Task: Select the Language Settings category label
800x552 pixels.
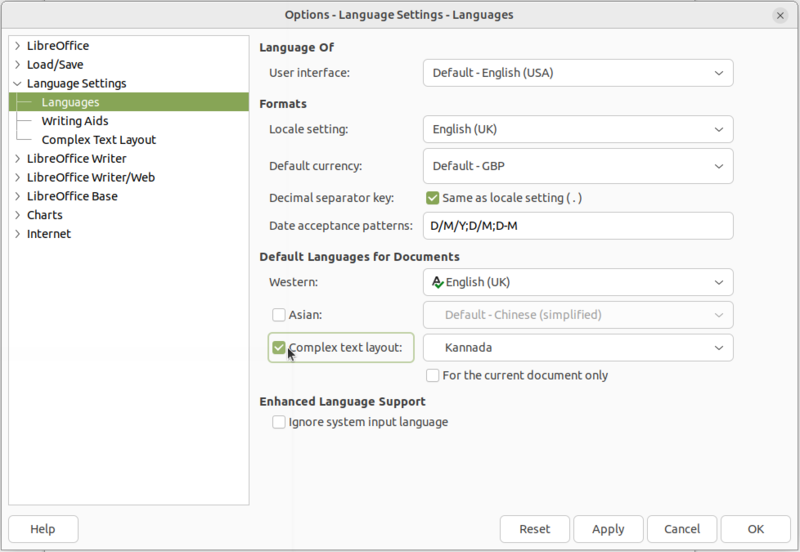Action: (77, 84)
